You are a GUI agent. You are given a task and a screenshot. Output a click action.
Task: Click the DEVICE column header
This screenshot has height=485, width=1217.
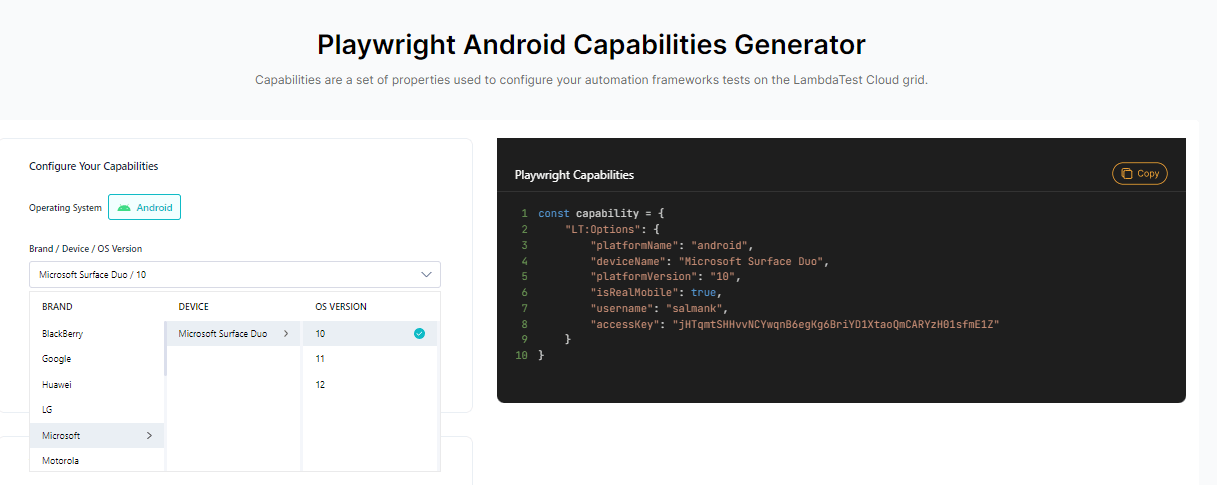[193, 307]
